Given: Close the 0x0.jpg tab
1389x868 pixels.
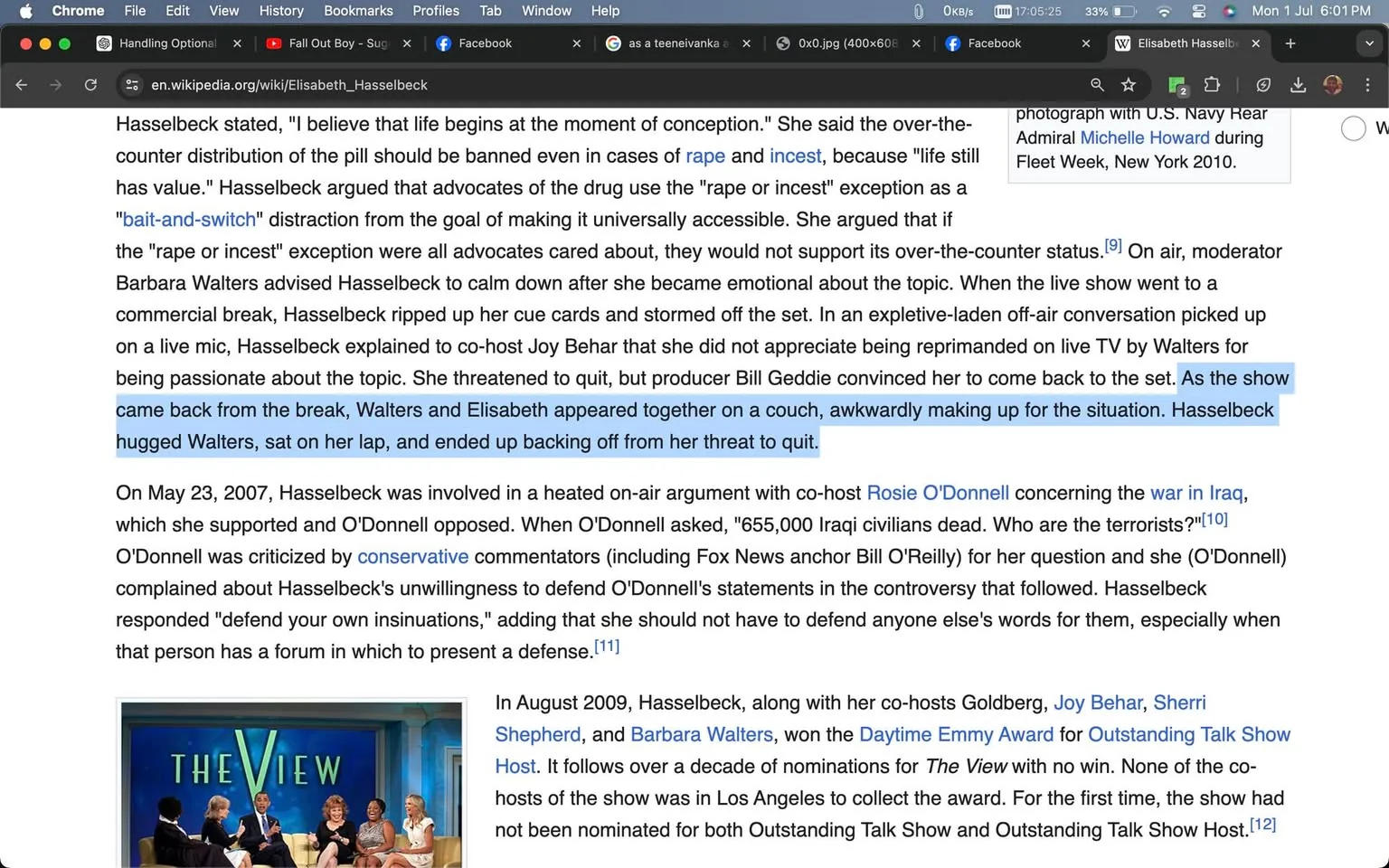Looking at the screenshot, I should point(916,43).
